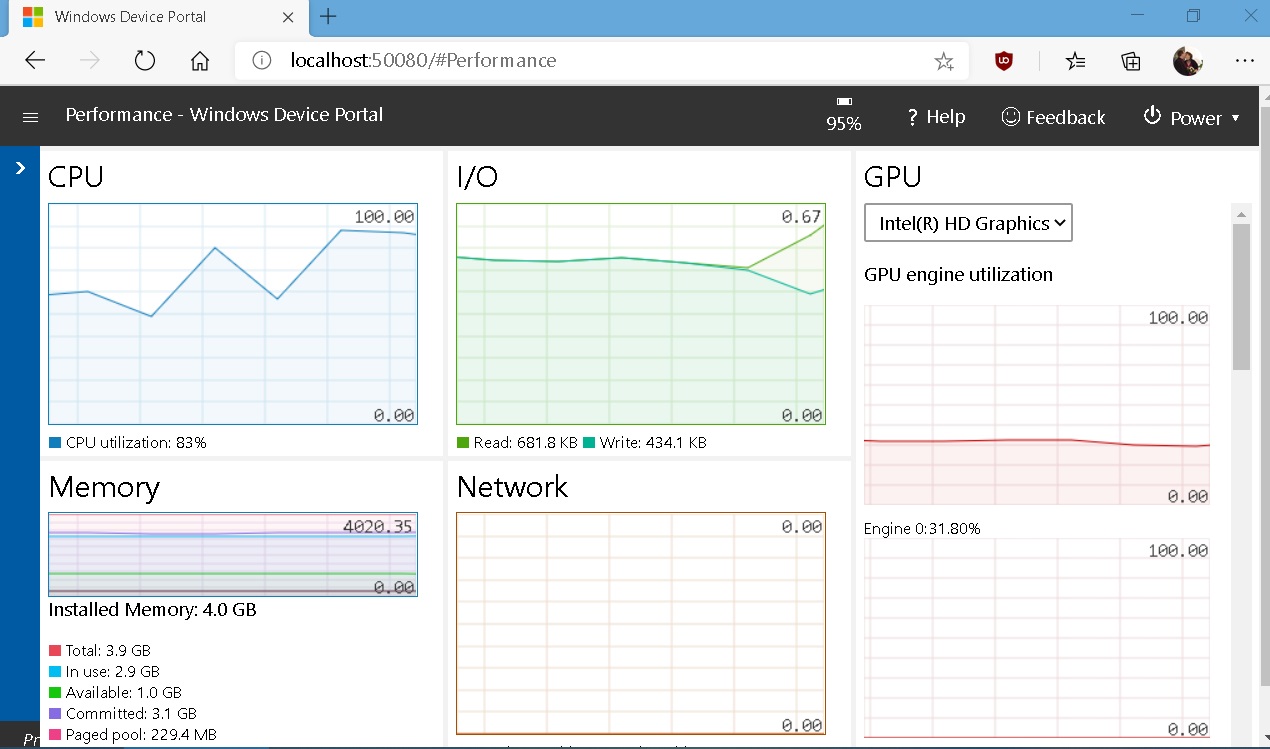The width and height of the screenshot is (1270, 749).
Task: Click the GPU panel scrollbar thumb
Action: click(1241, 297)
